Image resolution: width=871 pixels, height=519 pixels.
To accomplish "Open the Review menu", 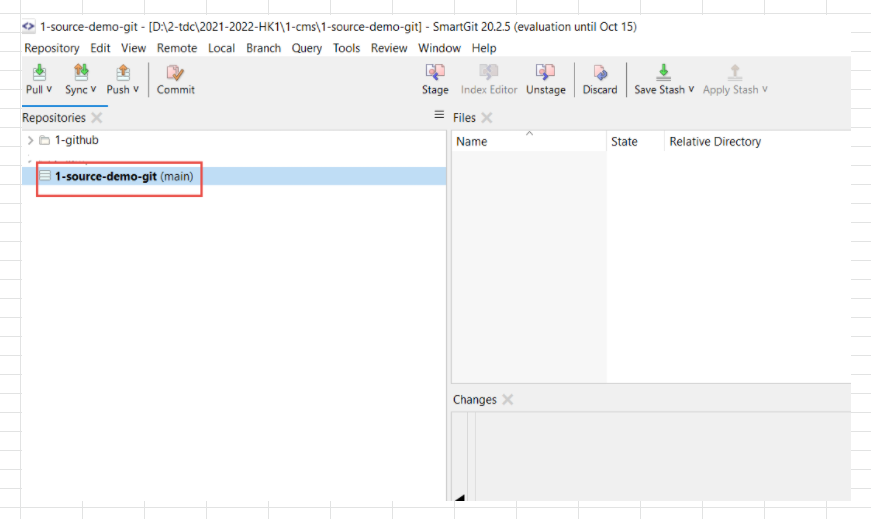I will [389, 48].
